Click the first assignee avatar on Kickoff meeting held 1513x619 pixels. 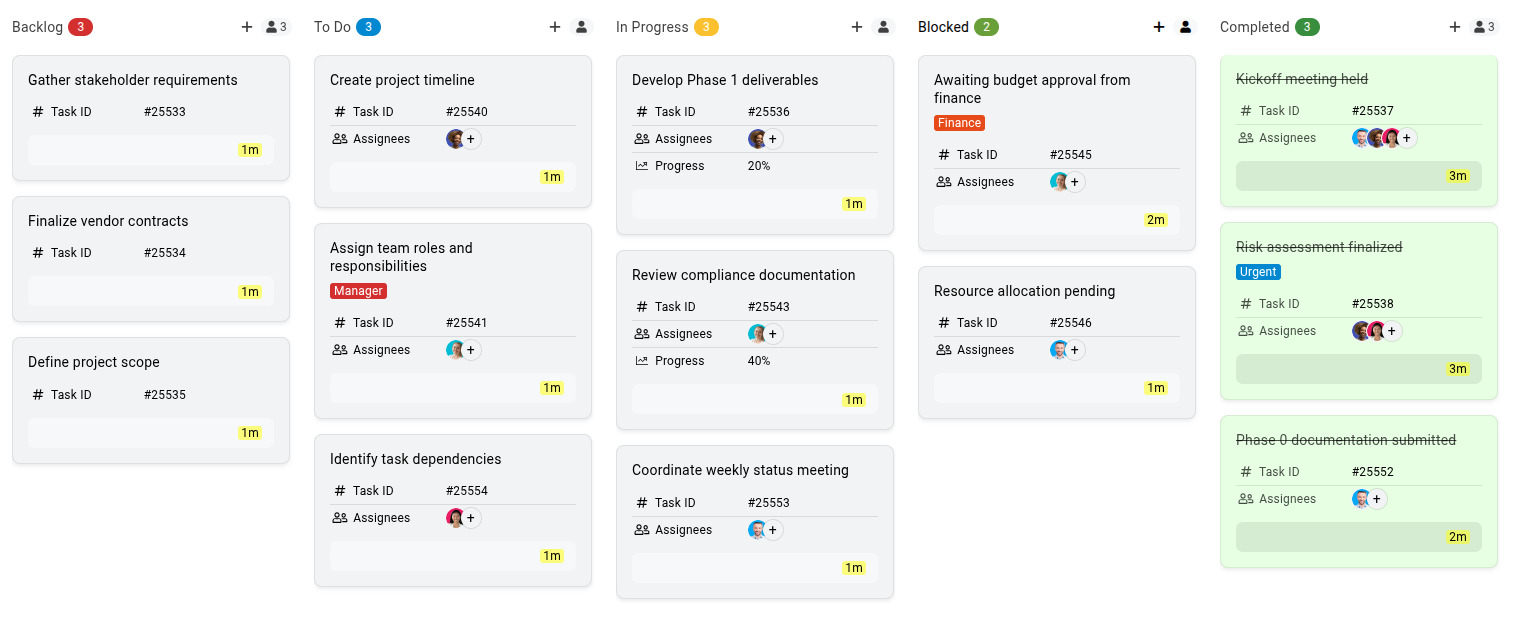point(1361,138)
